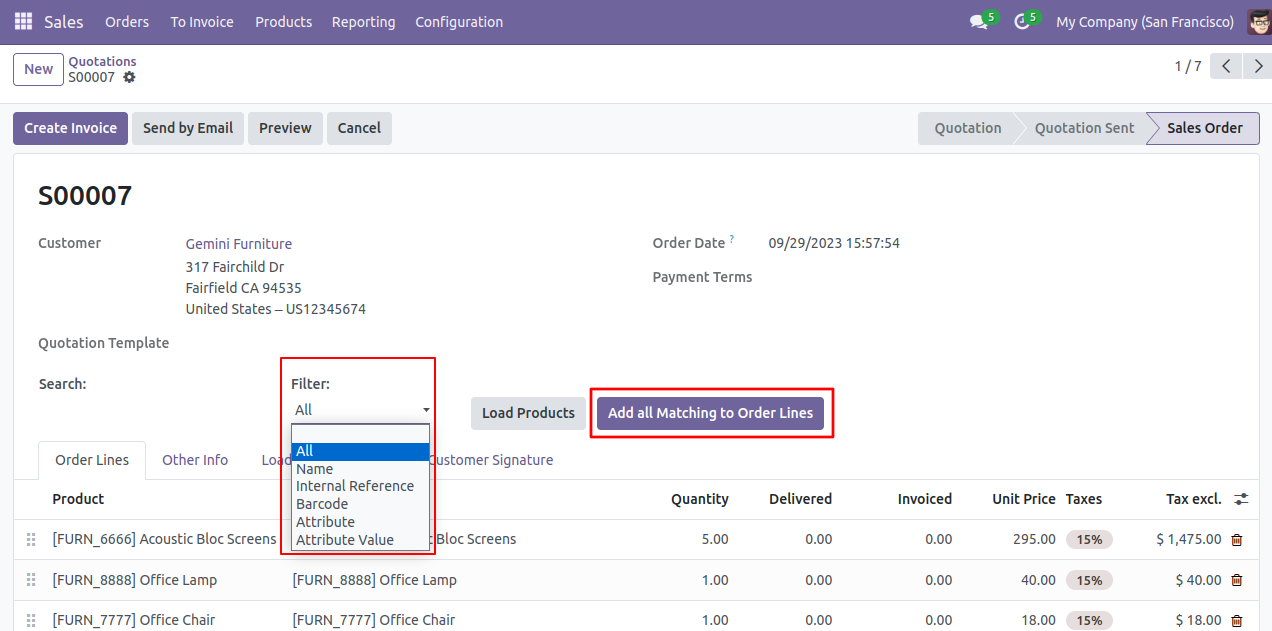The image size is (1272, 631).
Task: Grab the drag handle for Office Lamp row
Action: [x=31, y=580]
